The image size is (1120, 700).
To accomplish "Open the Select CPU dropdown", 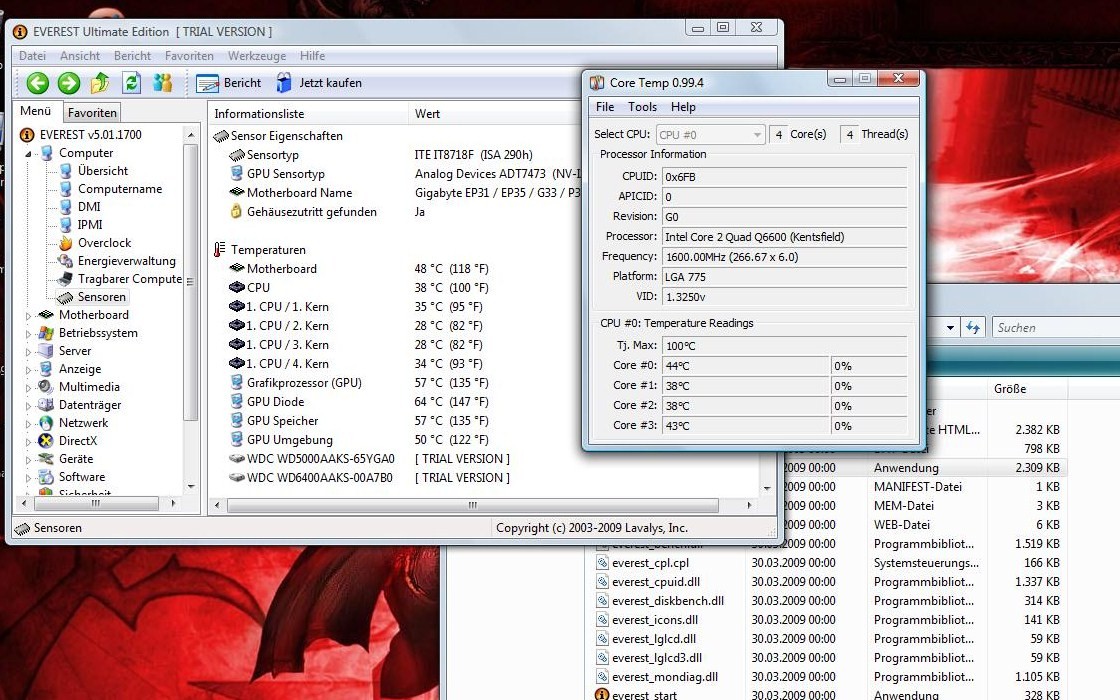I will (711, 134).
